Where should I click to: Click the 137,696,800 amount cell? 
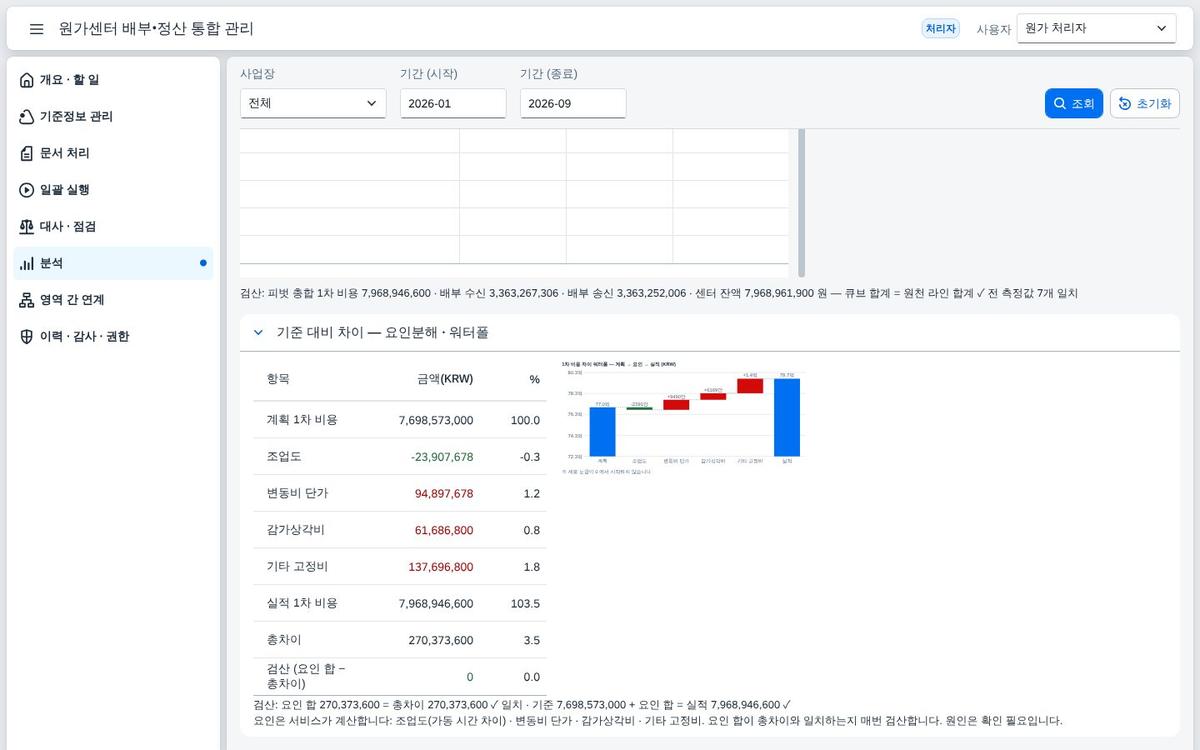(x=441, y=567)
